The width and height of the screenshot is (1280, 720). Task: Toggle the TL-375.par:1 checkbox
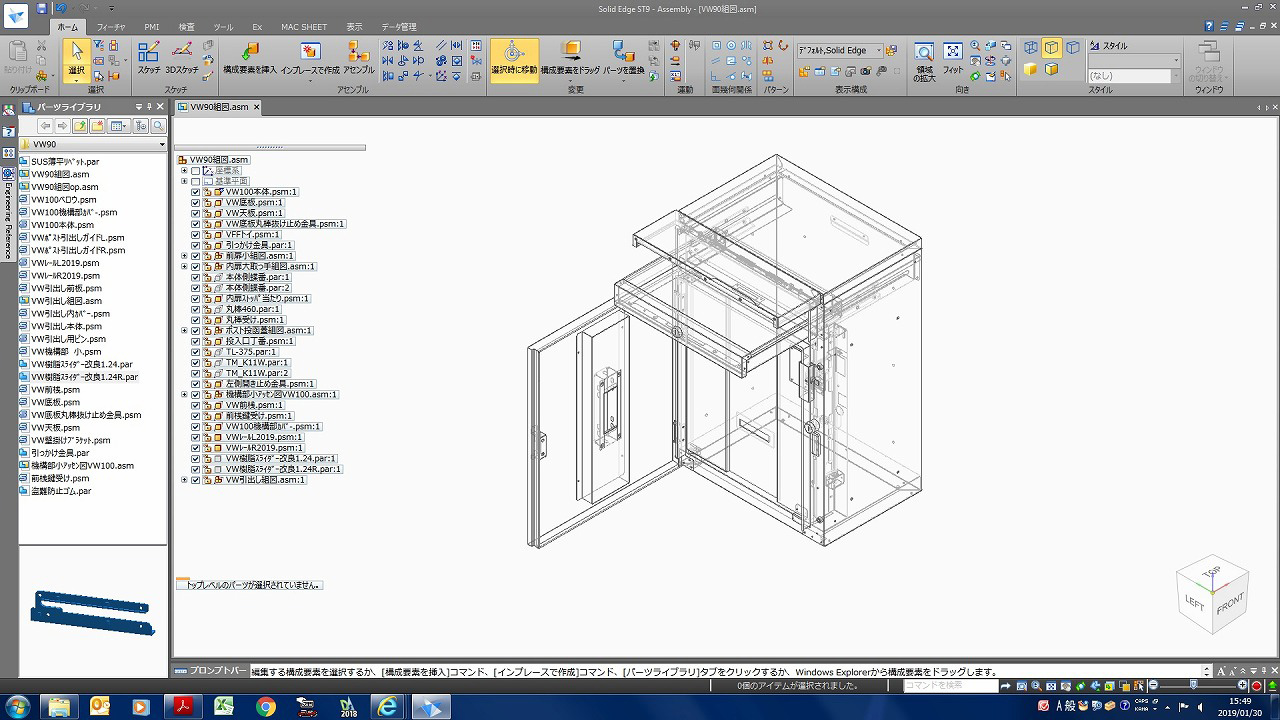coord(196,352)
